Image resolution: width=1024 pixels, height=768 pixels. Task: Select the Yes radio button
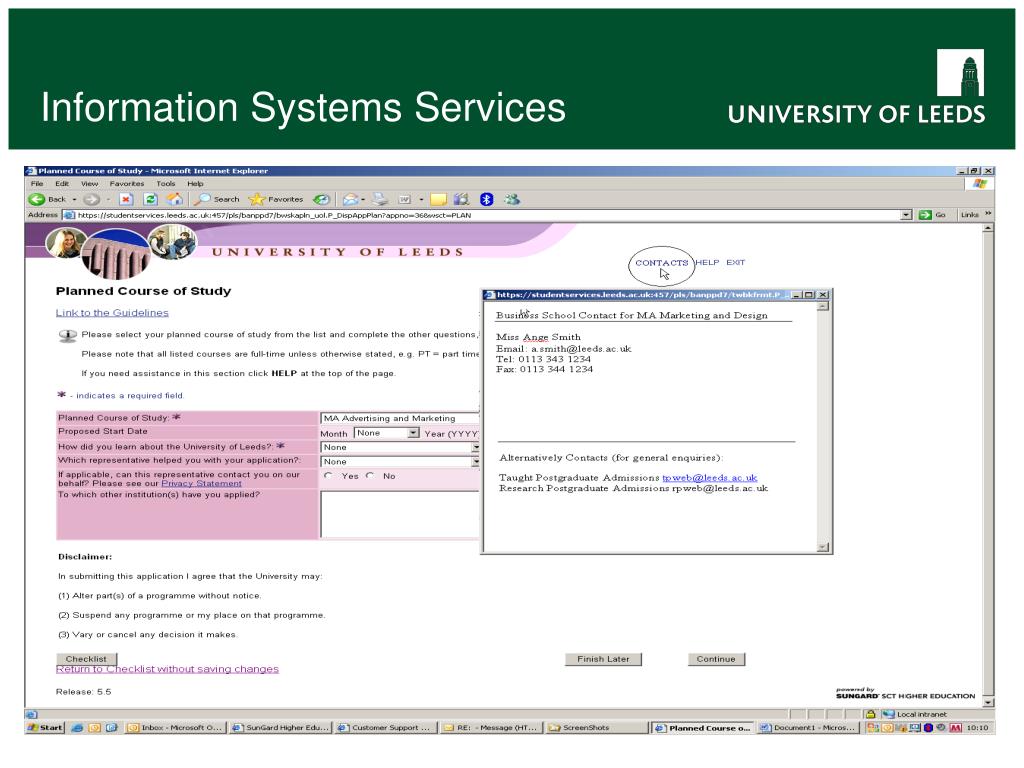[x=328, y=475]
